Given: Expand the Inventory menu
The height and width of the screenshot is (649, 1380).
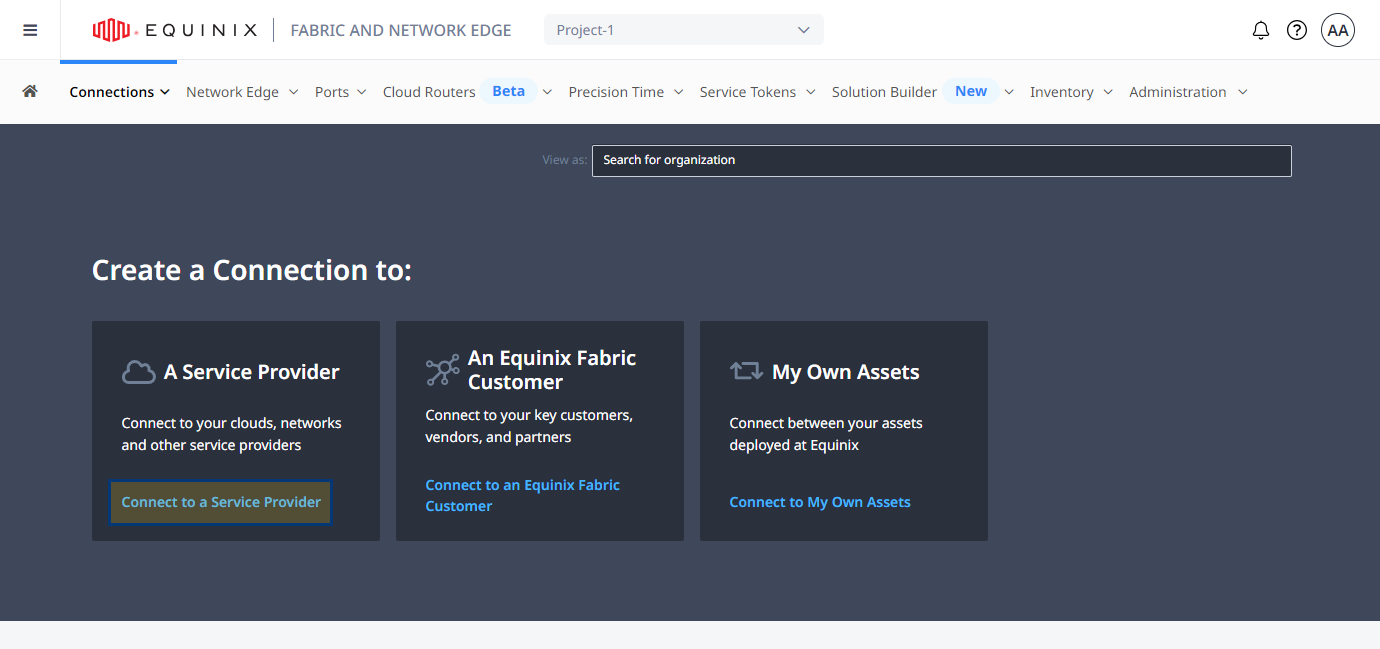Looking at the screenshot, I should click(x=1071, y=92).
